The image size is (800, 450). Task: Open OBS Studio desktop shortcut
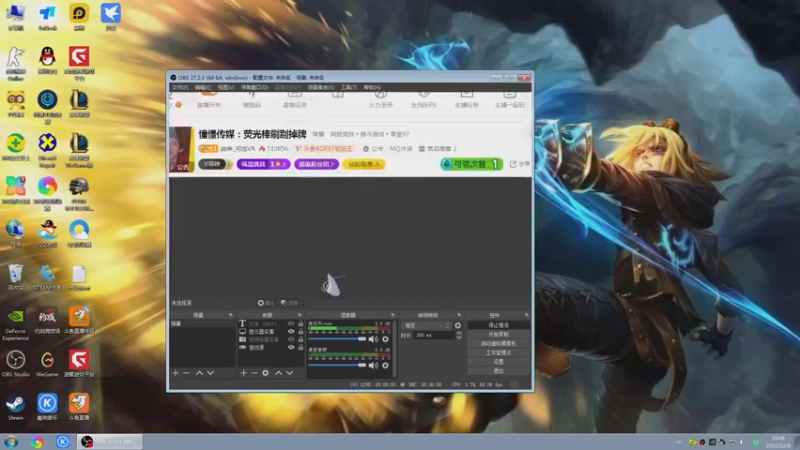[x=15, y=364]
